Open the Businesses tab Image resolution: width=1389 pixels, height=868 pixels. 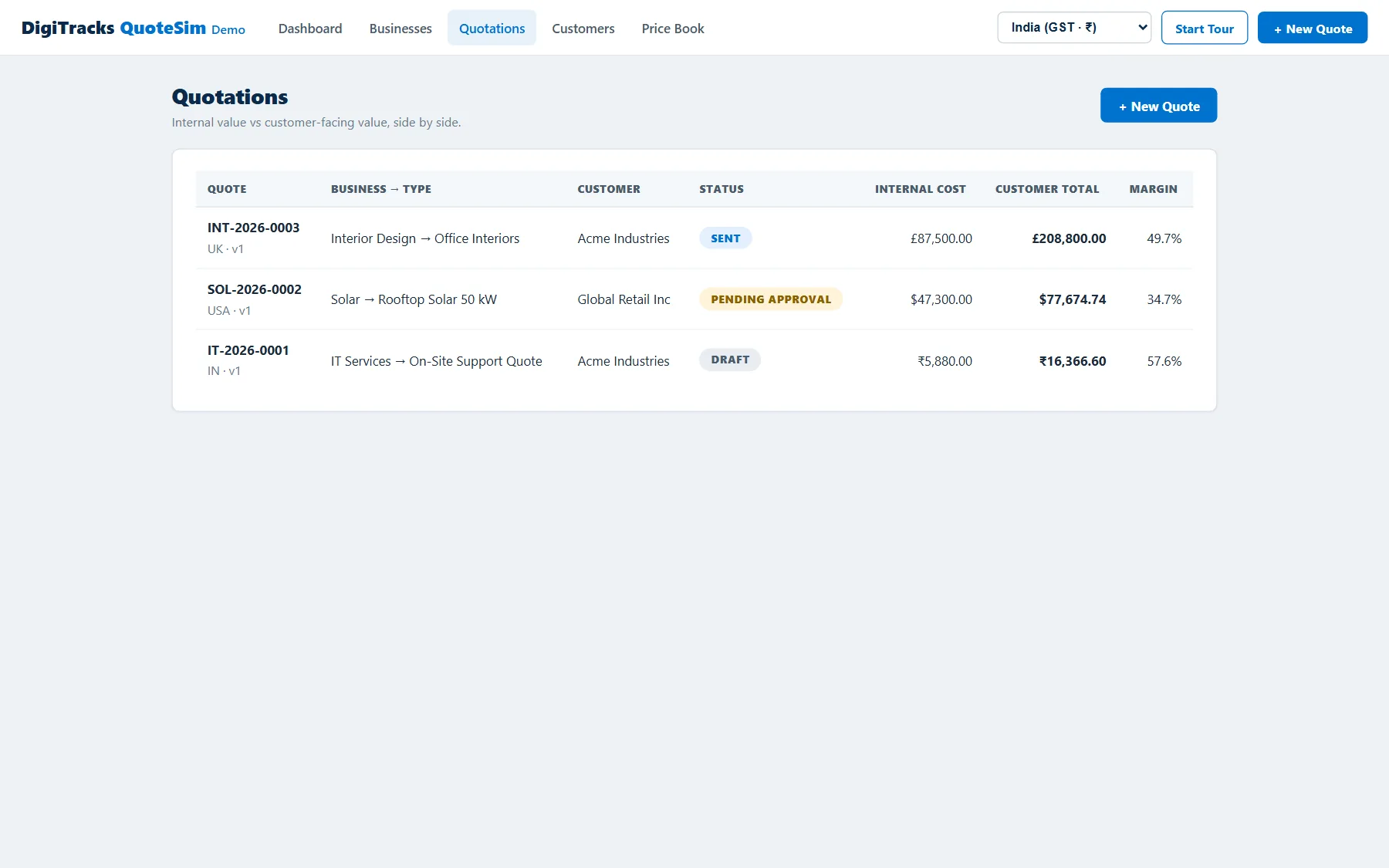click(x=400, y=29)
